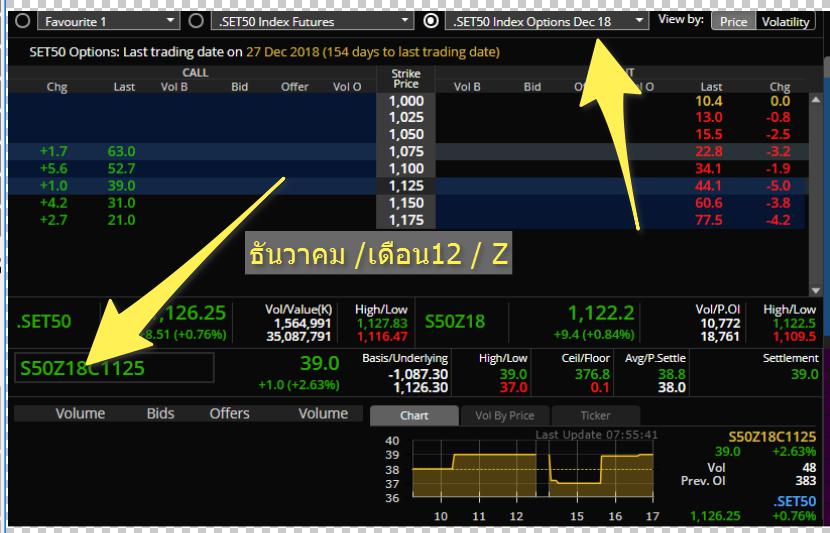This screenshot has width=830, height=533.
Task: Click put last price 15.5
Action: 709,134
